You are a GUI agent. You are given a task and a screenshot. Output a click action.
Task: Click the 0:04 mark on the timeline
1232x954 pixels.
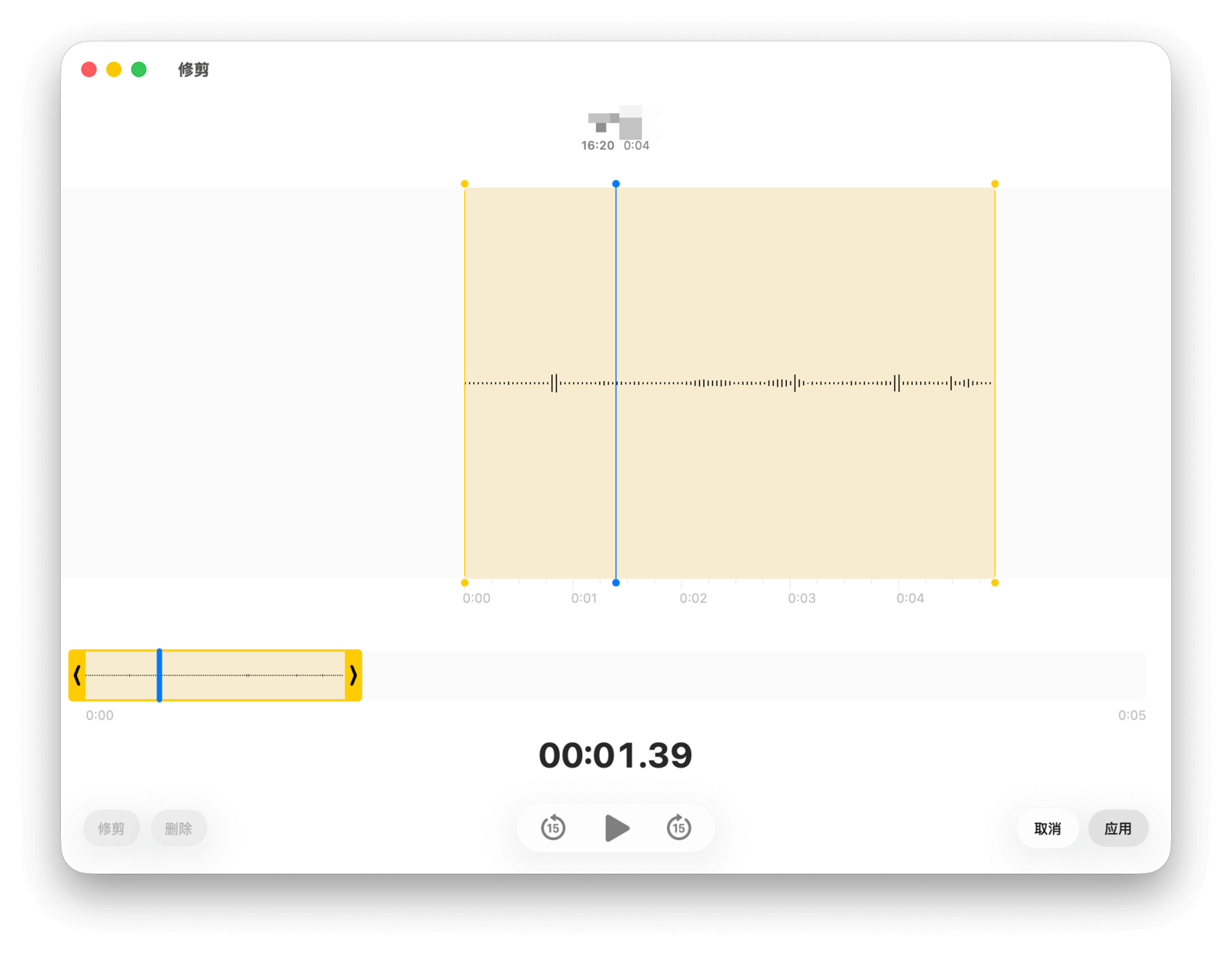[910, 598]
